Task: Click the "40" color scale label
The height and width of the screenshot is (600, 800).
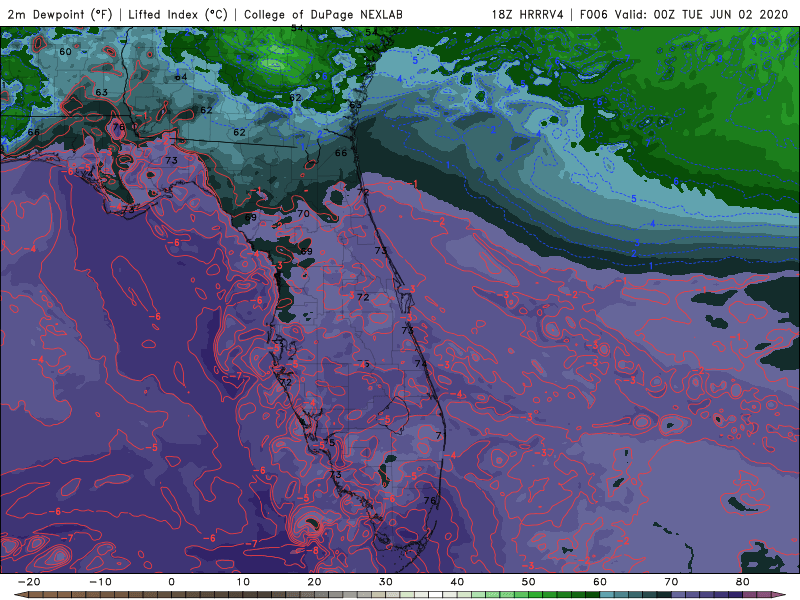Action: point(457,582)
